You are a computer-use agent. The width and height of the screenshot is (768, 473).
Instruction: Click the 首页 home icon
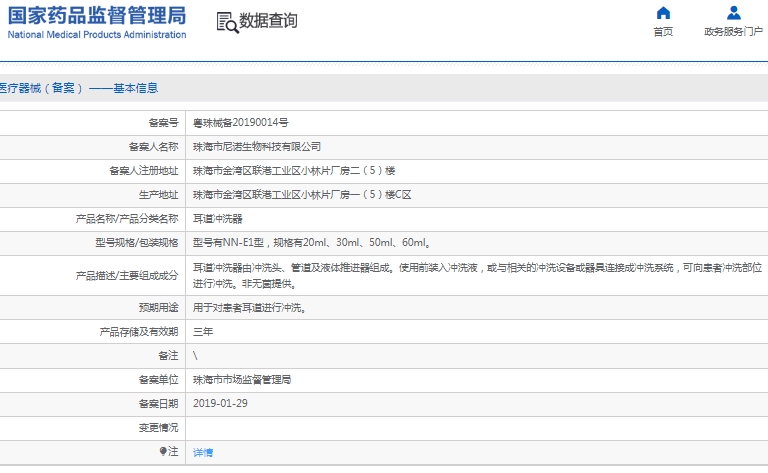pos(663,13)
